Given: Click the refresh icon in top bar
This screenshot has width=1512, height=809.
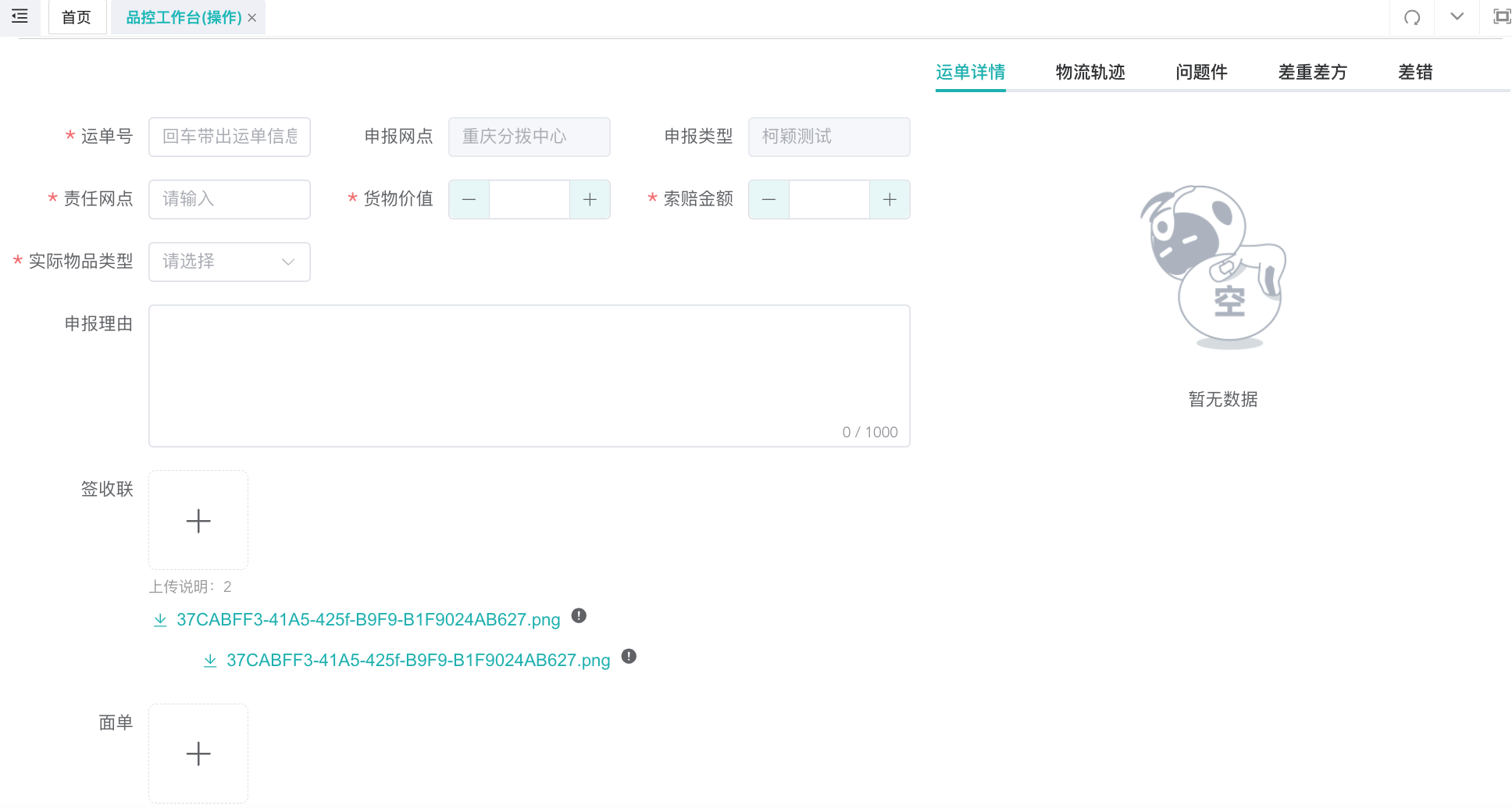Looking at the screenshot, I should [1412, 17].
